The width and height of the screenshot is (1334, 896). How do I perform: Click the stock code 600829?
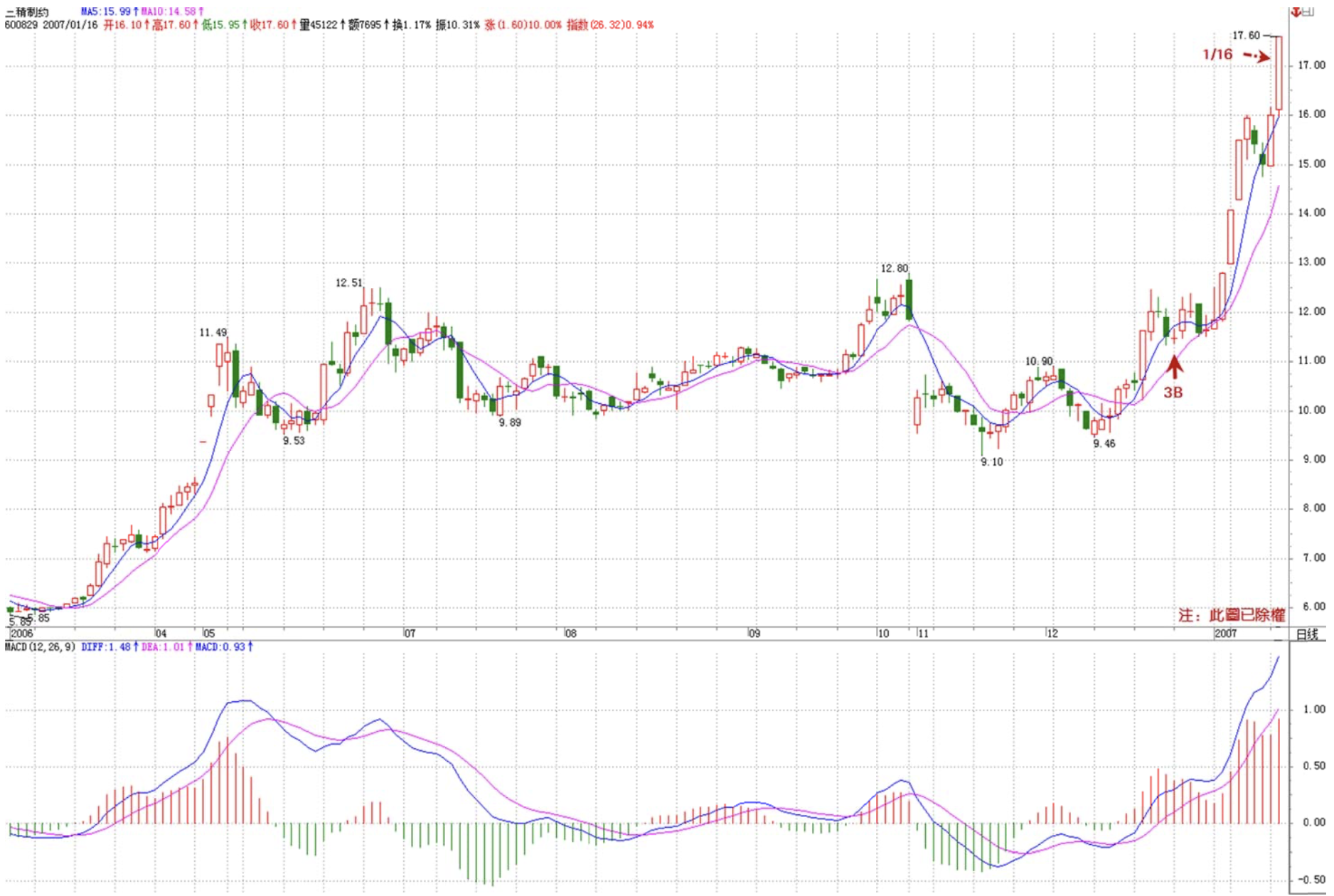click(x=22, y=25)
